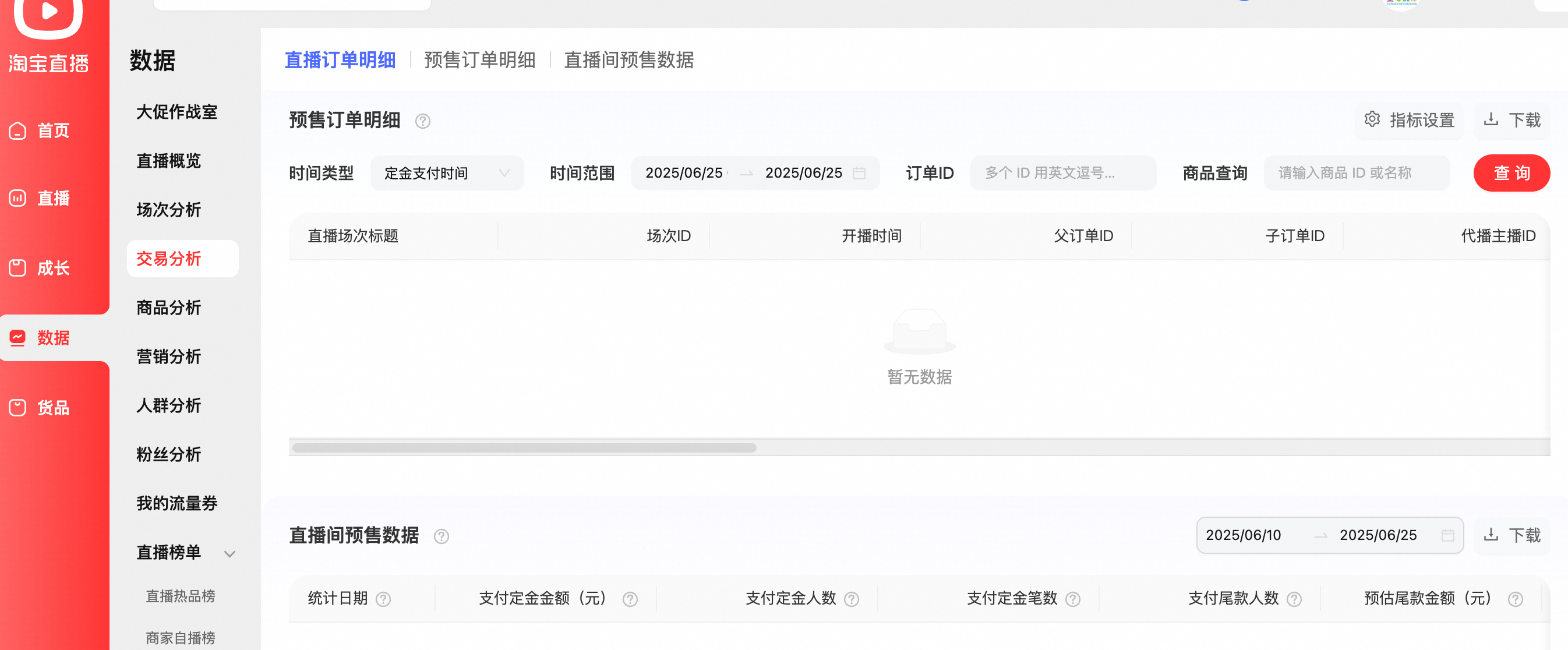The height and width of the screenshot is (650, 1568).
Task: Open 粉丝分析 in the data menu
Action: pos(168,454)
